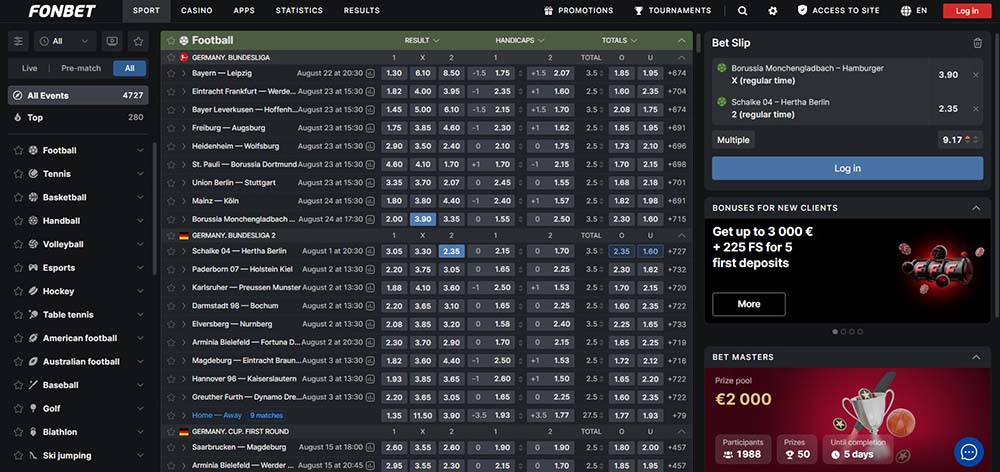This screenshot has width=1000, height=472.
Task: Click the Tournaments trophy icon
Action: (638, 11)
